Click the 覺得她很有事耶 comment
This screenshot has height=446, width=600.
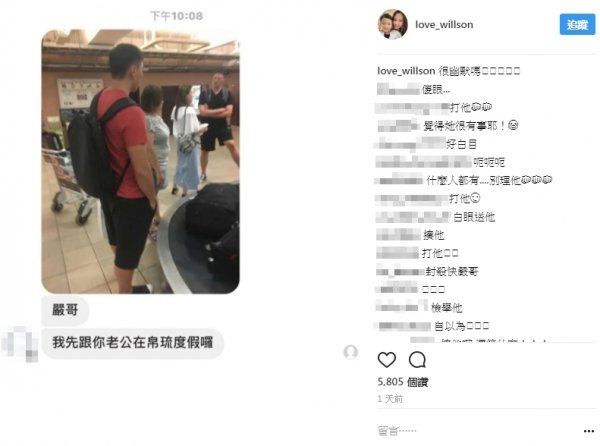click(x=471, y=125)
